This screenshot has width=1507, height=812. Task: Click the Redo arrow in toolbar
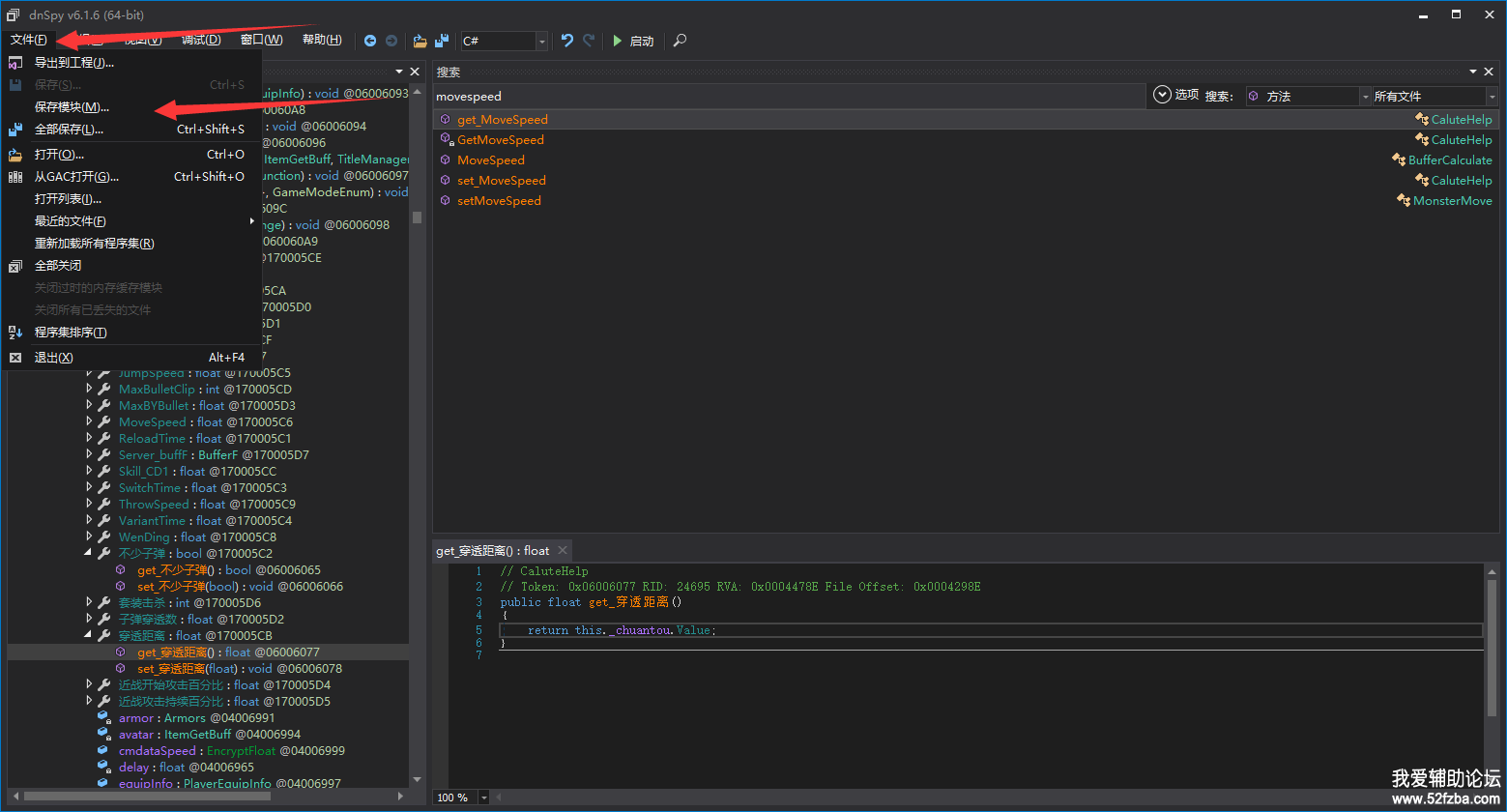pyautogui.click(x=589, y=41)
